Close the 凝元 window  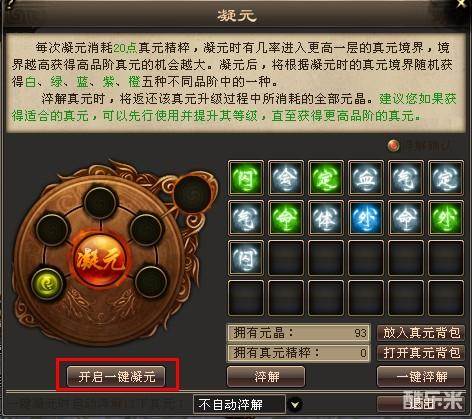pos(462,3)
